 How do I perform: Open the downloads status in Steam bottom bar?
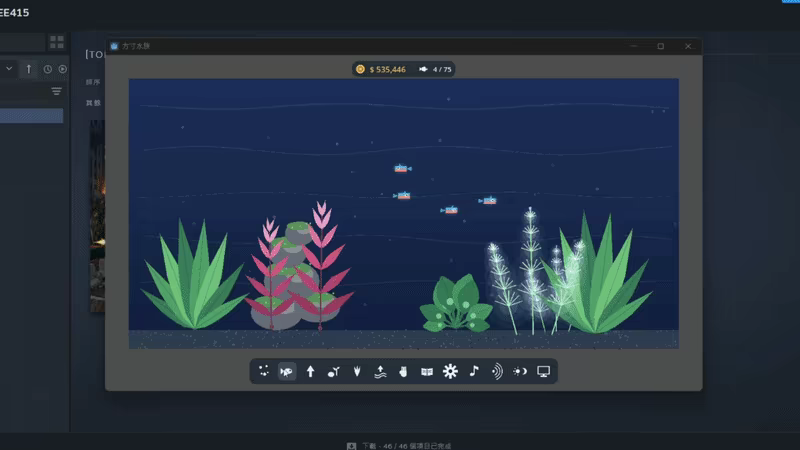coord(406,446)
